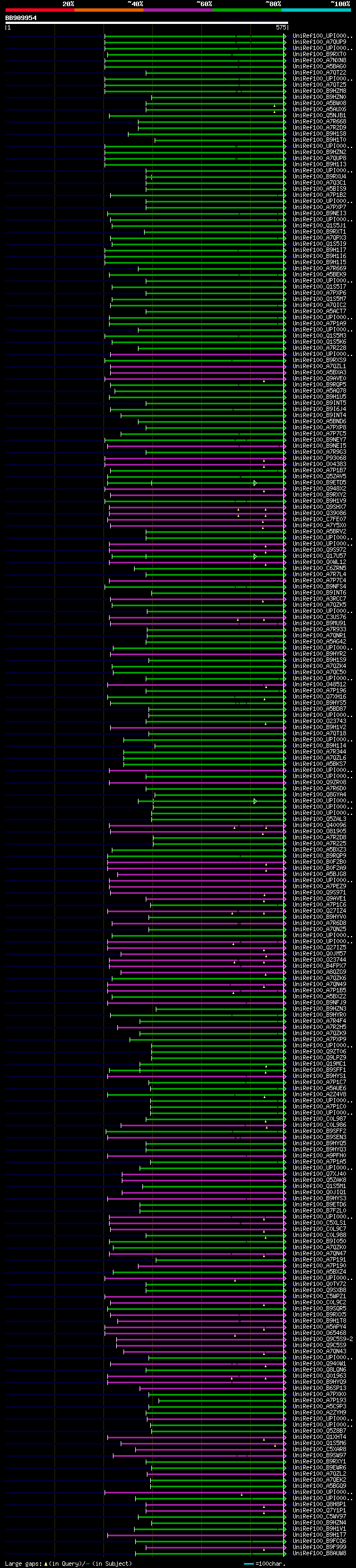Select hit UniRef100_B9ETD5
Screen dimensions: 356x1568
(x=319, y=482)
